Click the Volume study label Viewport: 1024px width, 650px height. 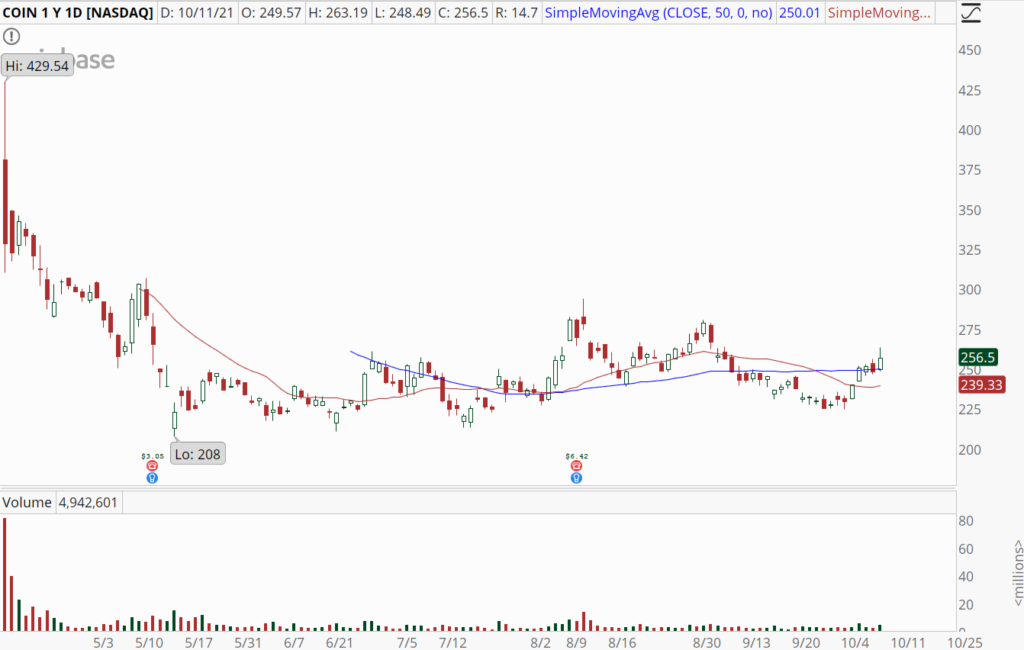(x=27, y=502)
